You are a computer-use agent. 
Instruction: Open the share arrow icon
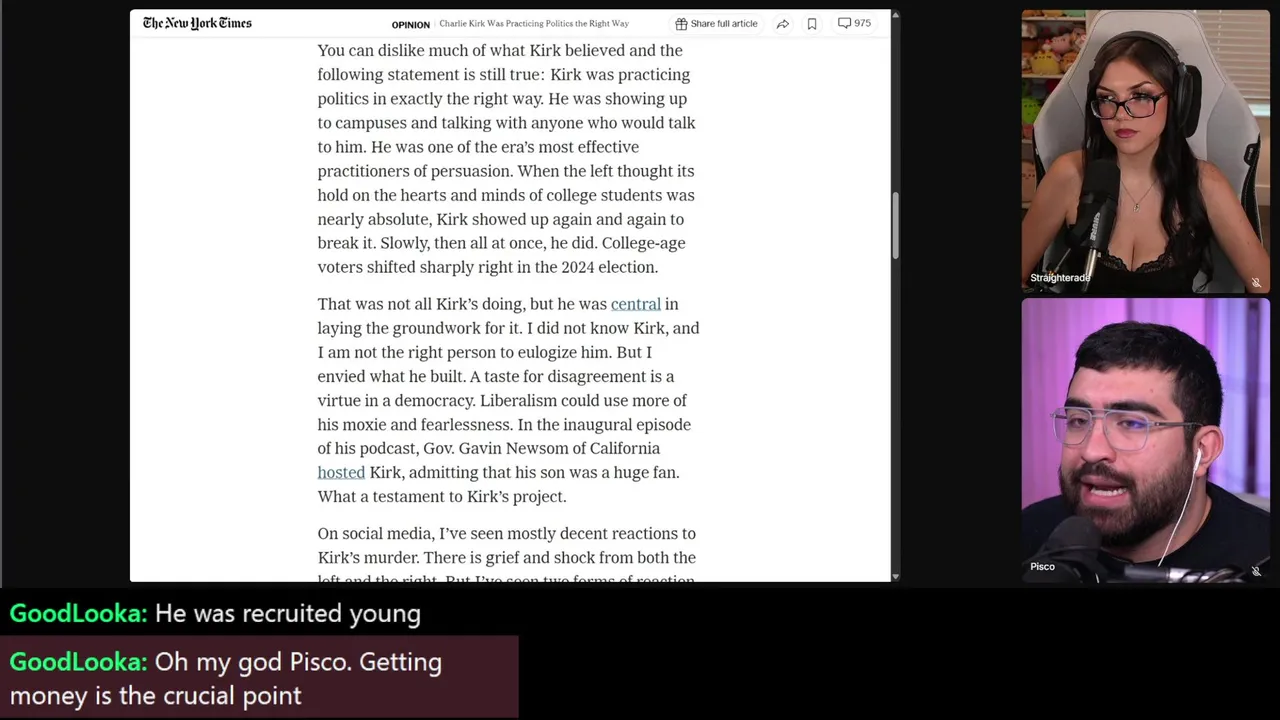pyautogui.click(x=782, y=23)
